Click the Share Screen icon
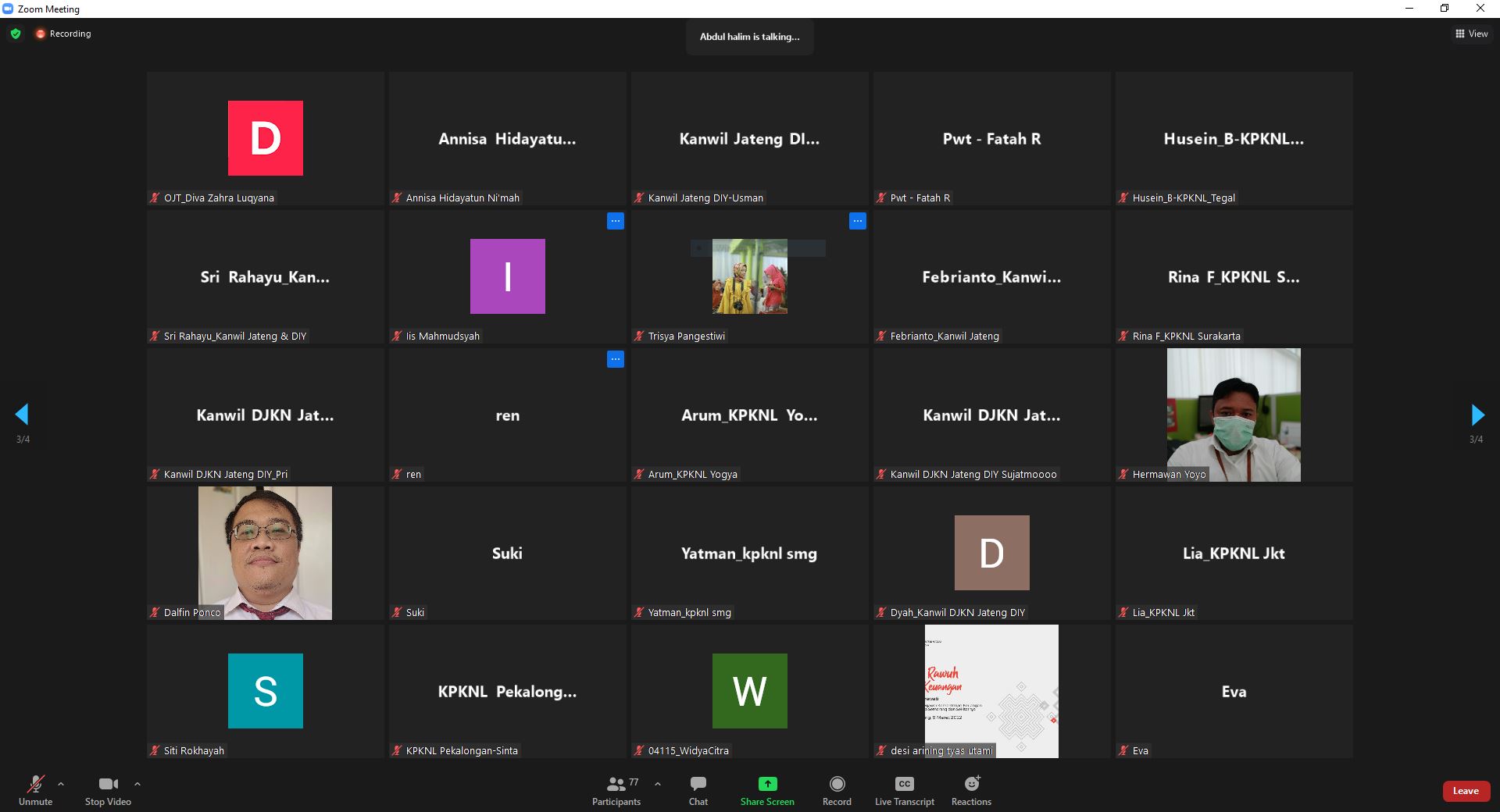This screenshot has height=812, width=1500. (x=767, y=784)
